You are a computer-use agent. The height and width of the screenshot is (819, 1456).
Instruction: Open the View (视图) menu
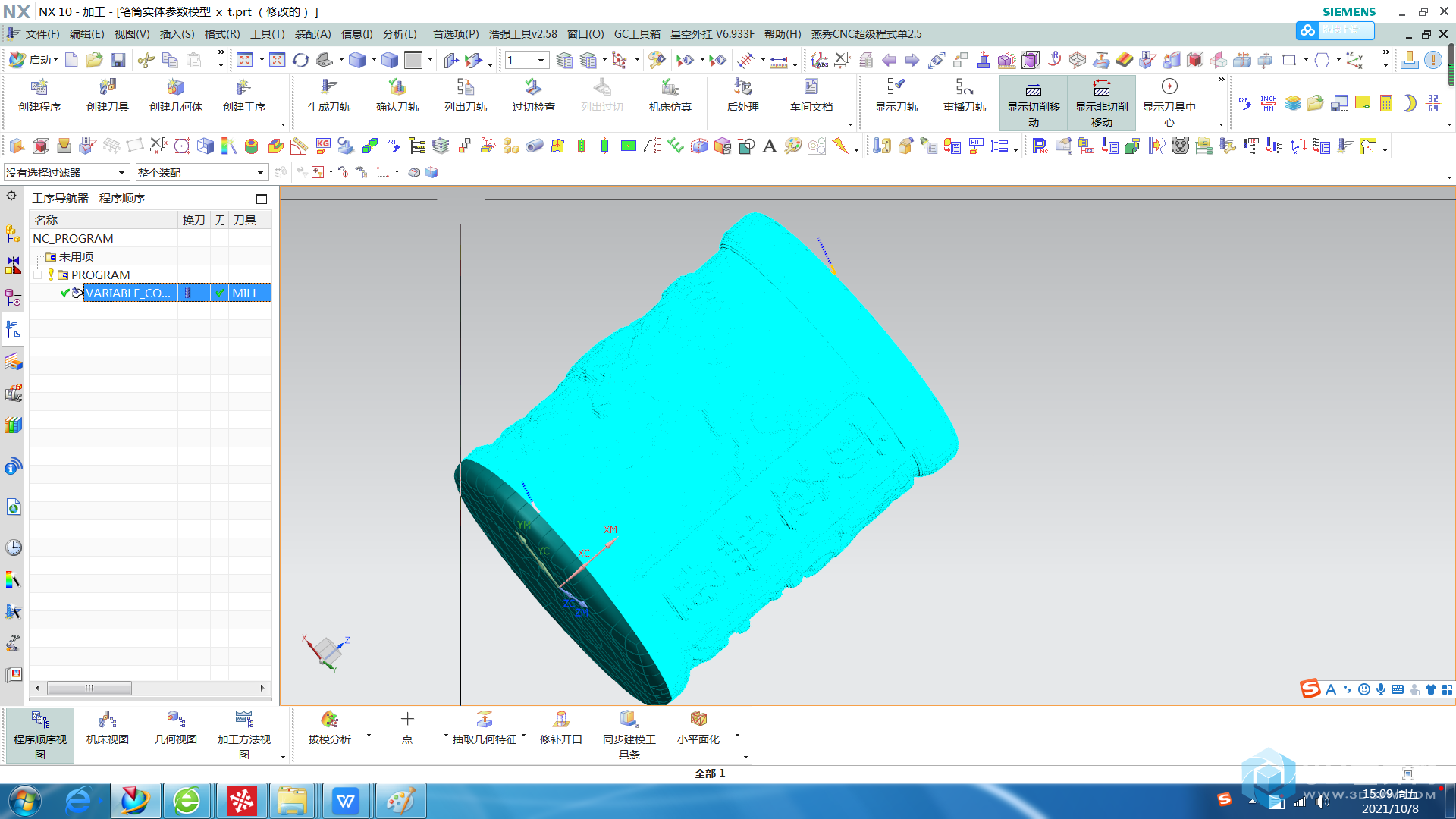tap(132, 34)
